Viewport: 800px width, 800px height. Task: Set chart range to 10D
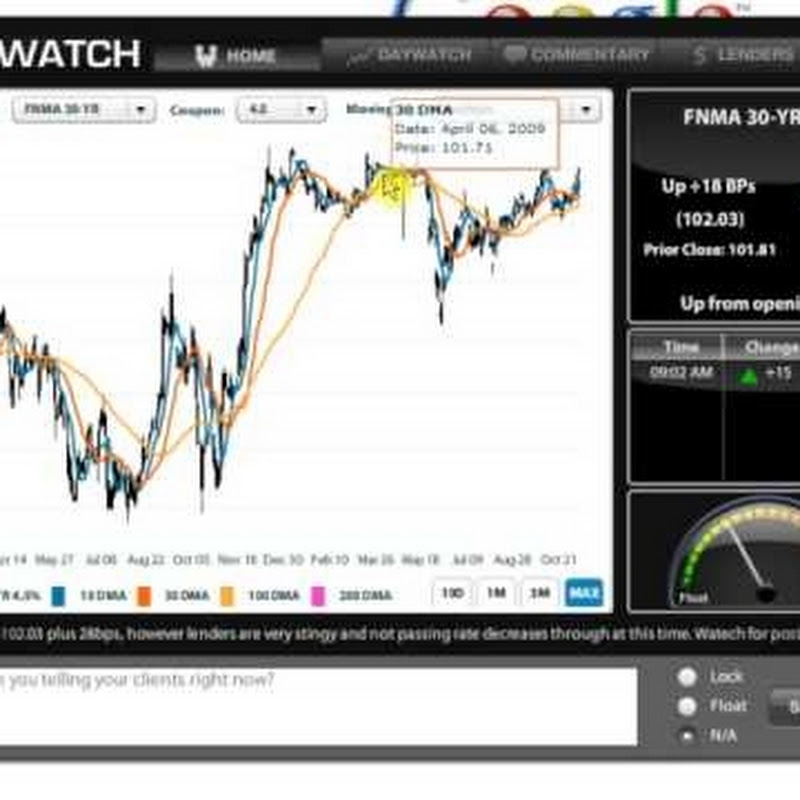pos(452,593)
